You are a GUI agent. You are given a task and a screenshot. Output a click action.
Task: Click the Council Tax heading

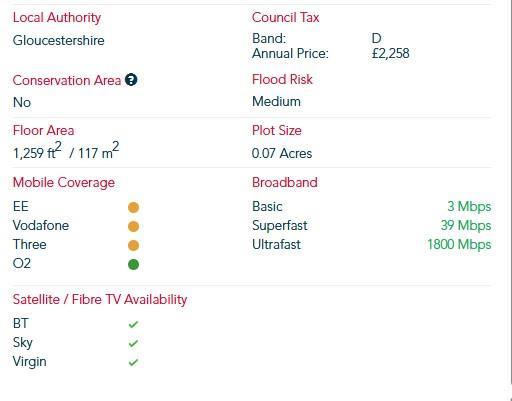coord(286,17)
